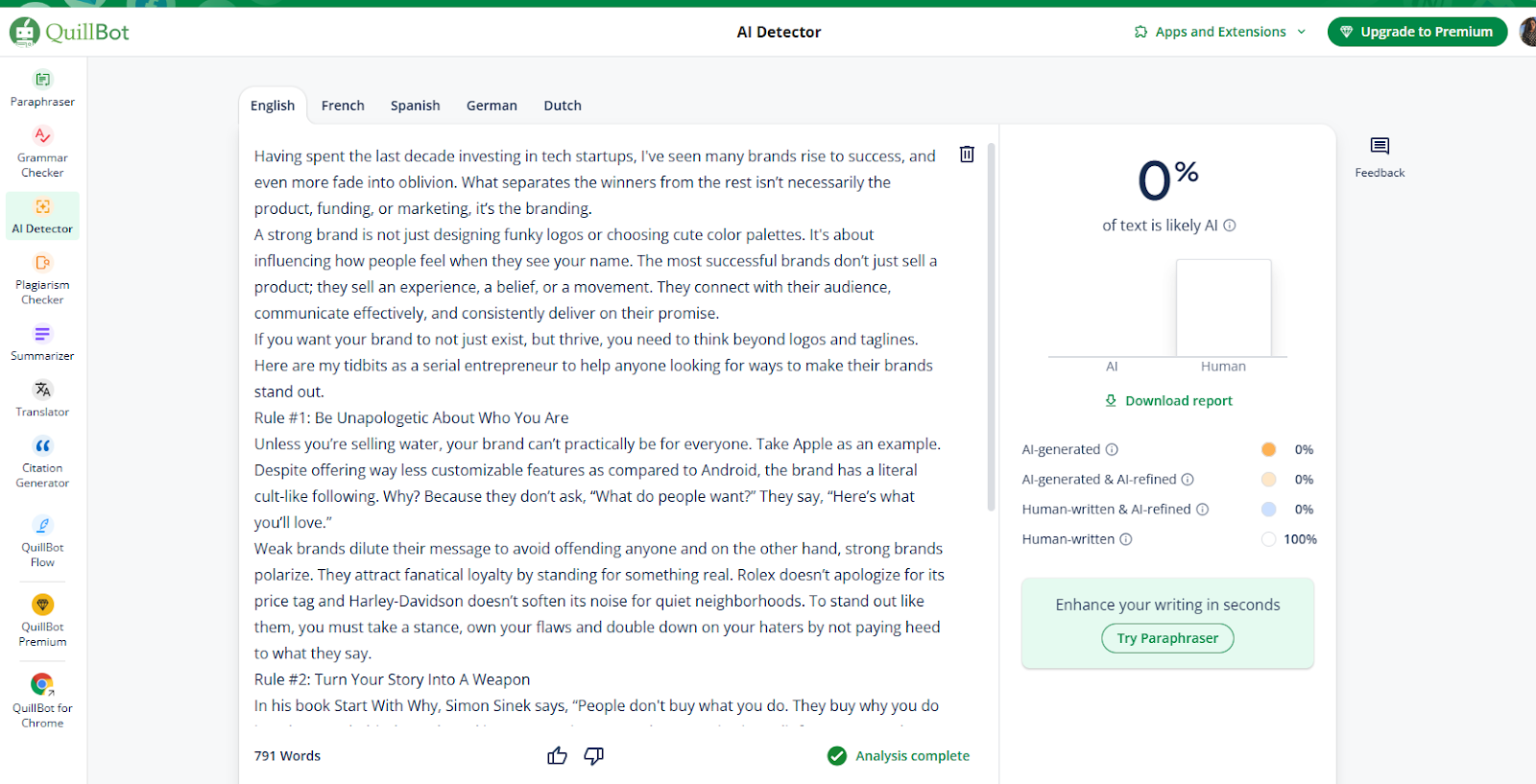Screen dimensions: 1536x784
Task: Open the QuillBot Premium diamond icon
Action: (x=42, y=605)
